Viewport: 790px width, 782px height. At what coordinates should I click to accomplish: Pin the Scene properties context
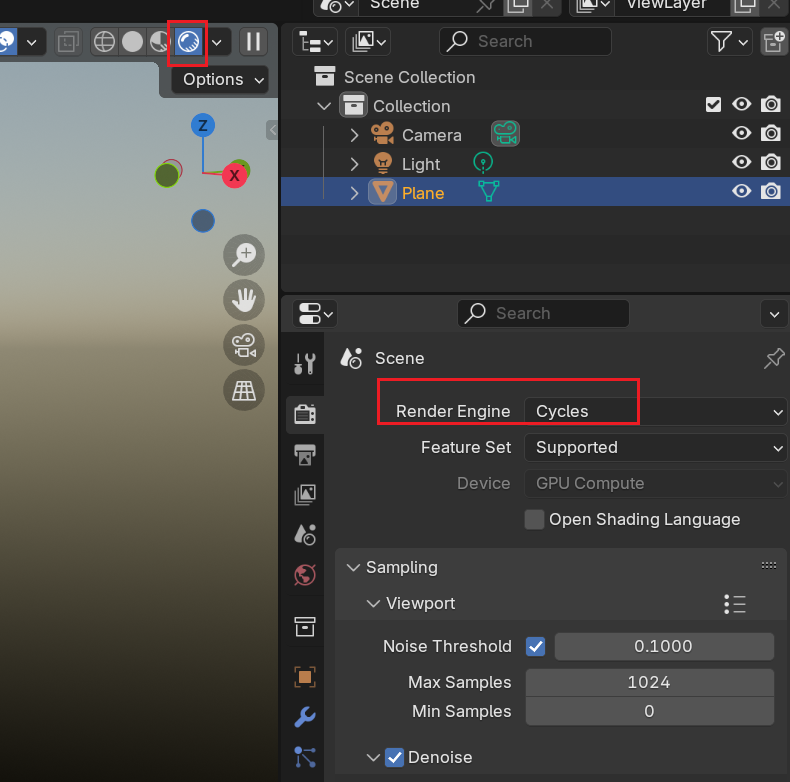tap(774, 358)
